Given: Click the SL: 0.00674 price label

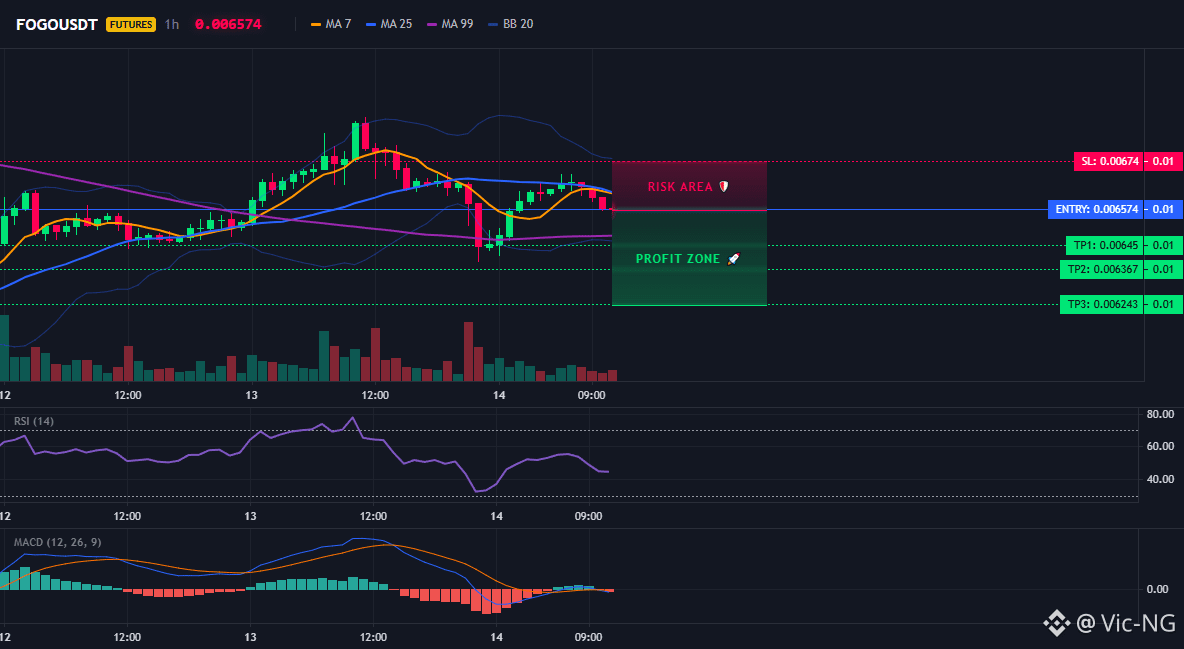Looking at the screenshot, I should click(1109, 161).
